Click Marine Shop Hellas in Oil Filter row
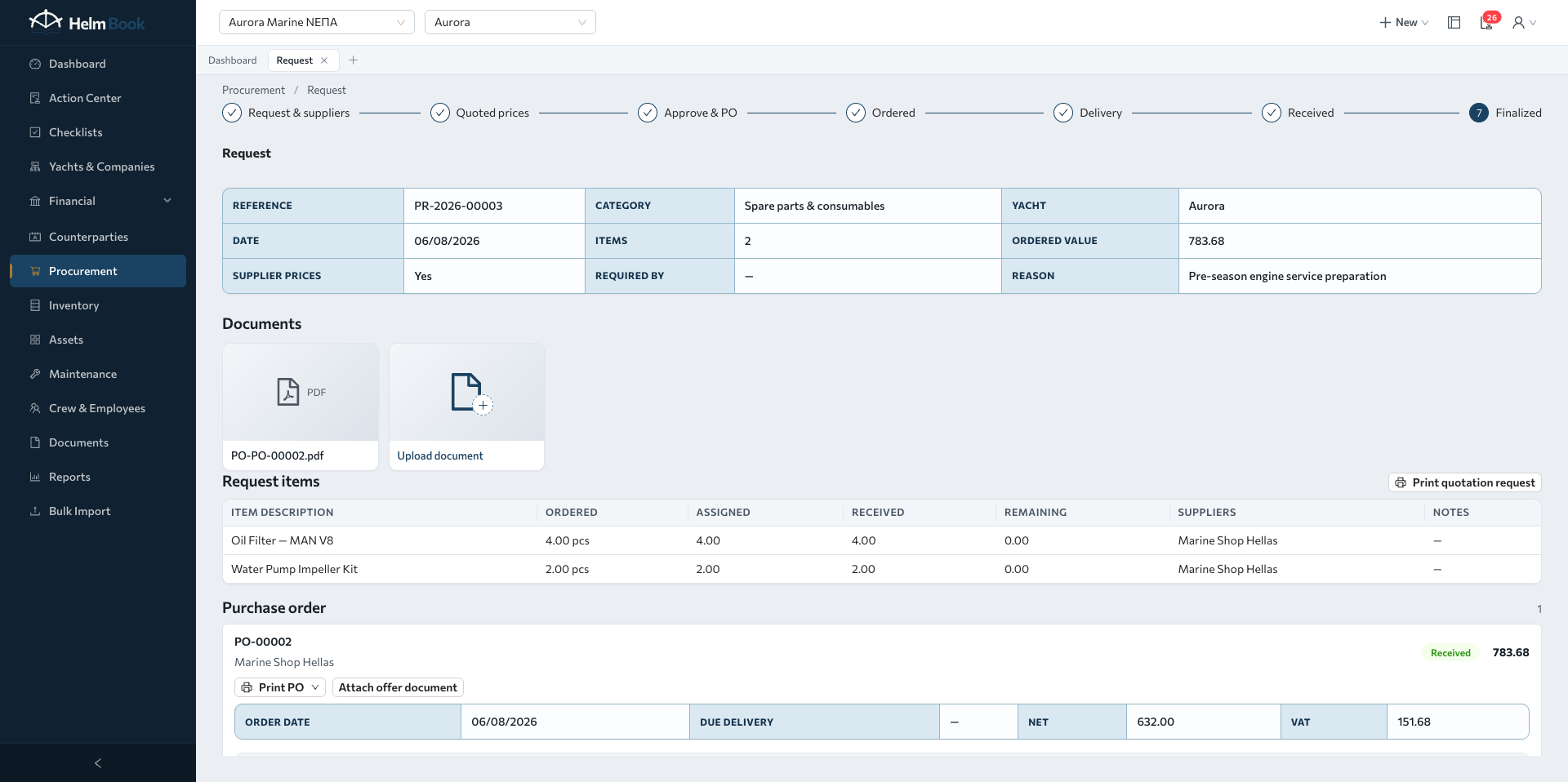Screen dimensions: 1568x782 [1227, 540]
